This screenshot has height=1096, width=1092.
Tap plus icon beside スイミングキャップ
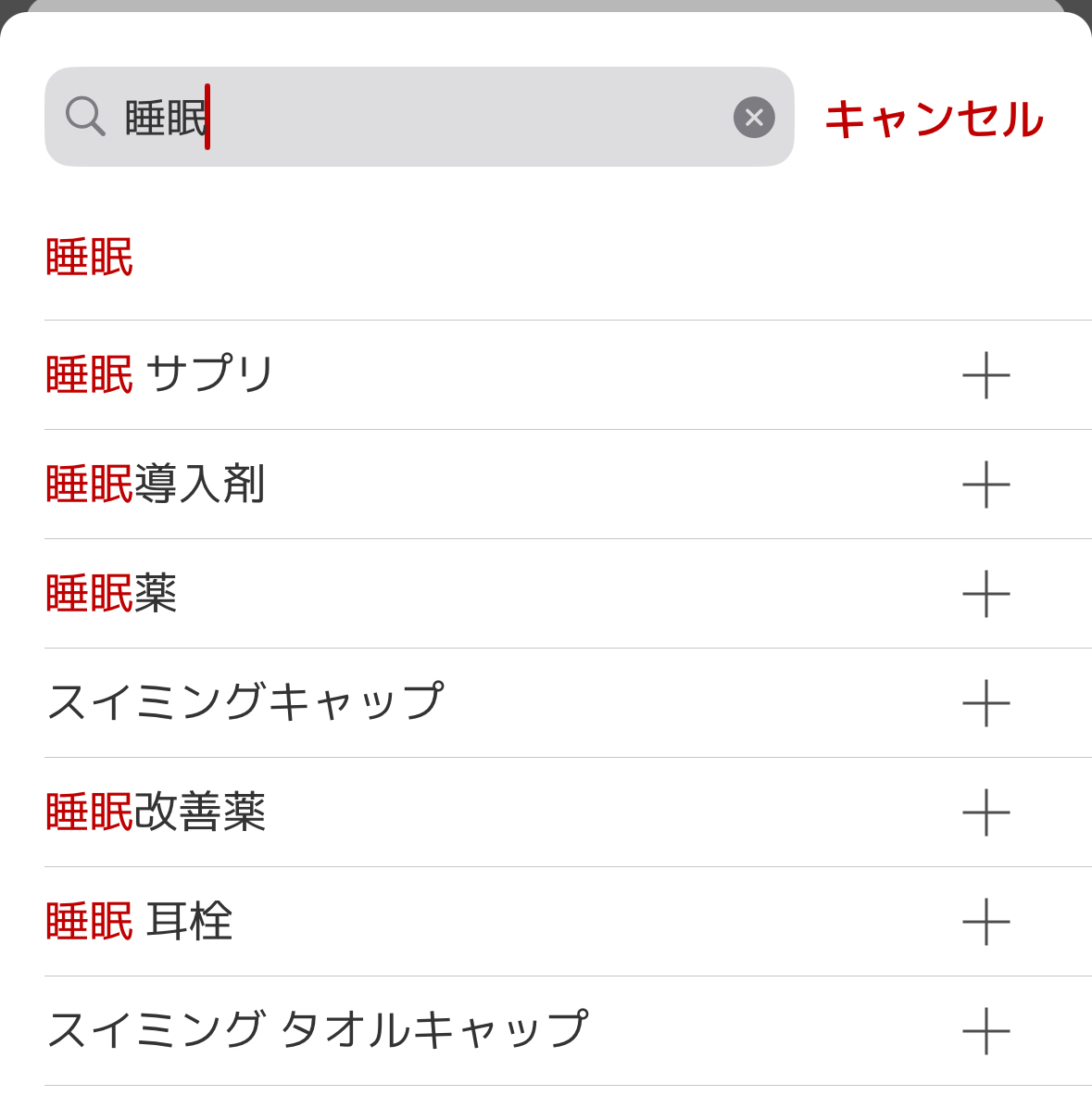(x=985, y=702)
